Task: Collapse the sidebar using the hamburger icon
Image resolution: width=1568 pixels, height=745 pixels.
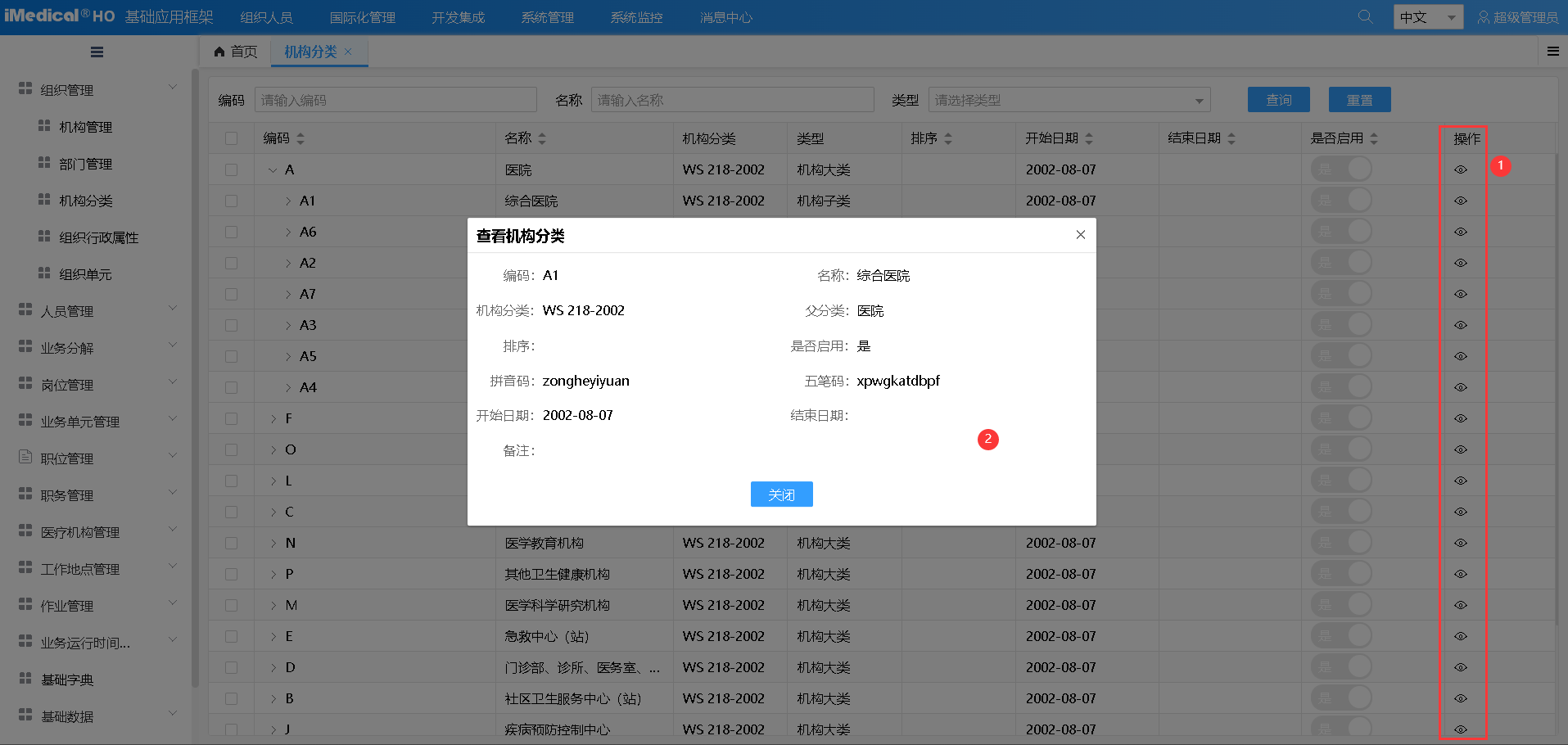Action: (x=96, y=52)
